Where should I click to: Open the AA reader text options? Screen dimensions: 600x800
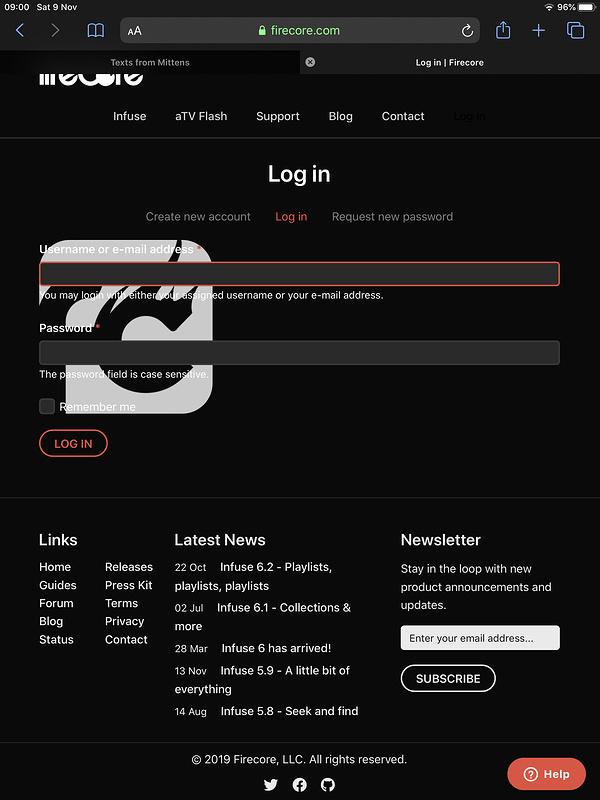[135, 31]
